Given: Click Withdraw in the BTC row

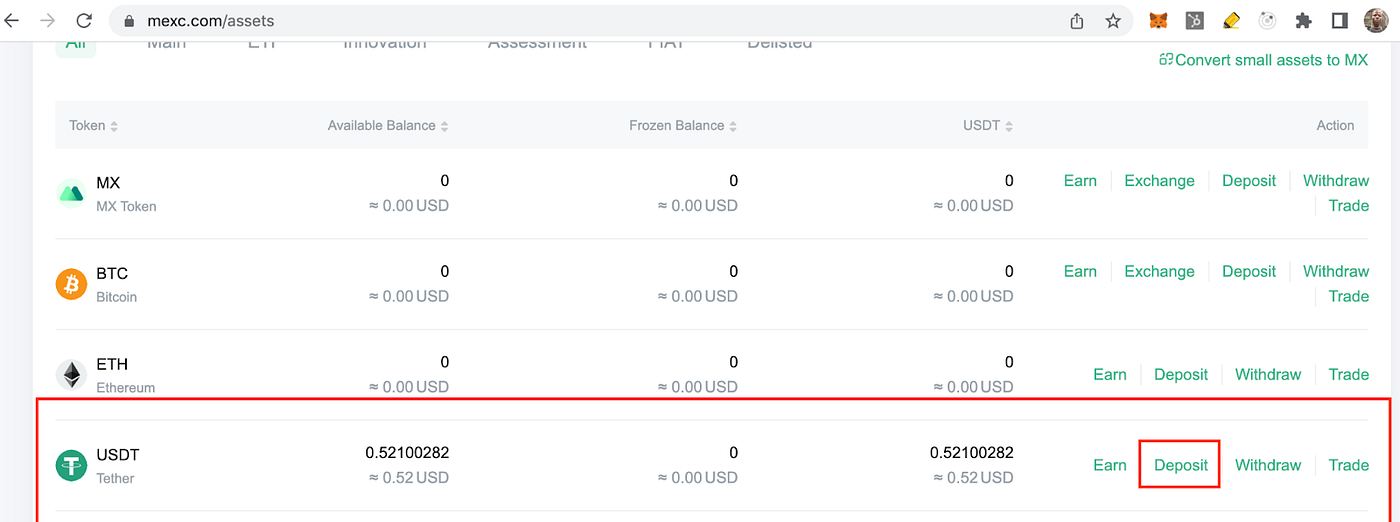Looking at the screenshot, I should click(1336, 271).
